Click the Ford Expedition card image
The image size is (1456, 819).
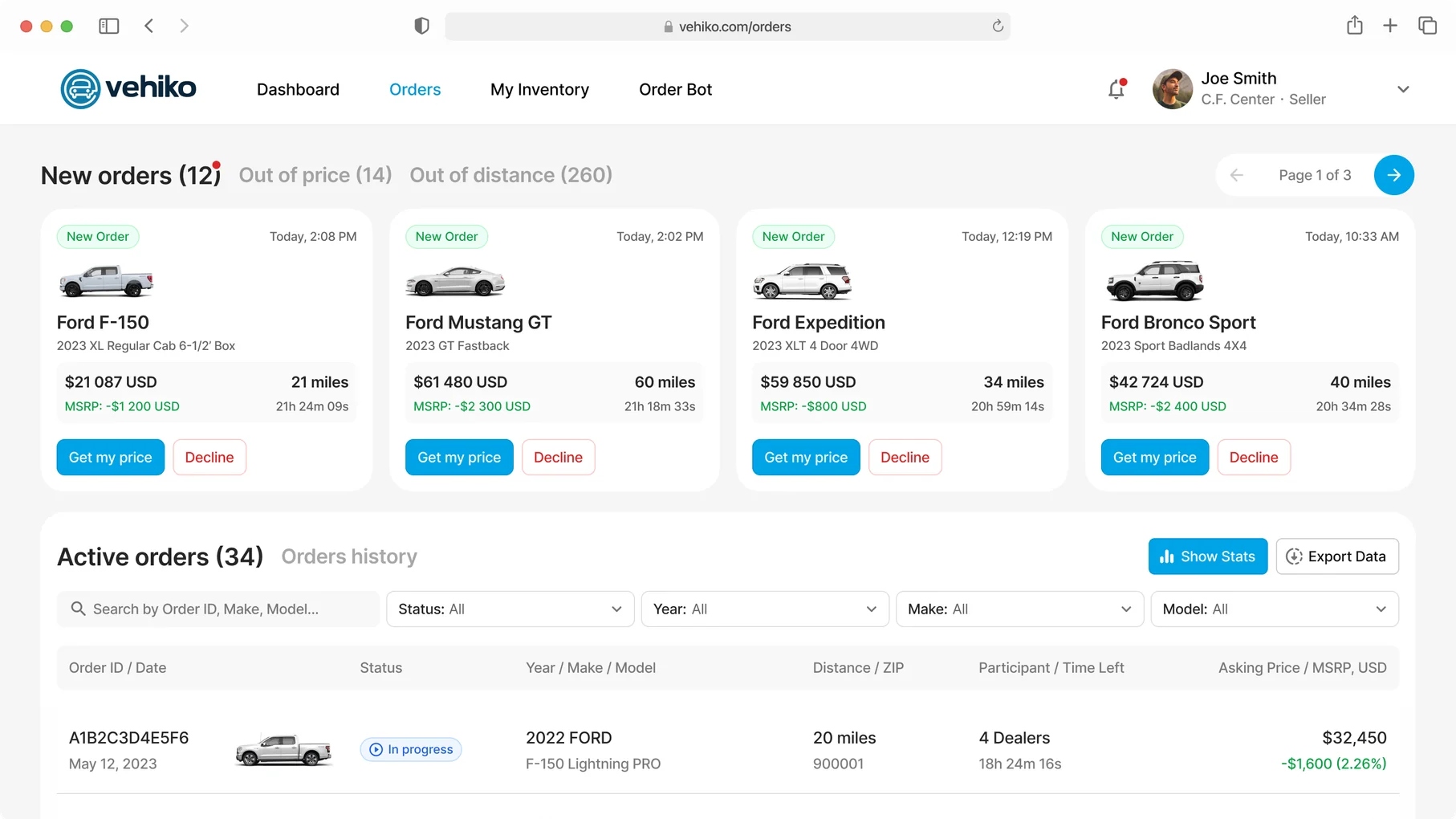802,281
